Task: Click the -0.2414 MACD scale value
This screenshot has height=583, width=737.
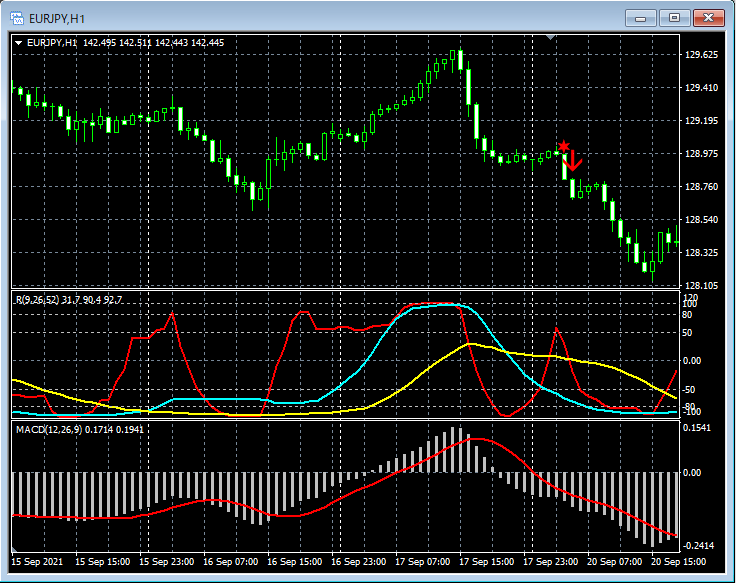Action: point(700,545)
